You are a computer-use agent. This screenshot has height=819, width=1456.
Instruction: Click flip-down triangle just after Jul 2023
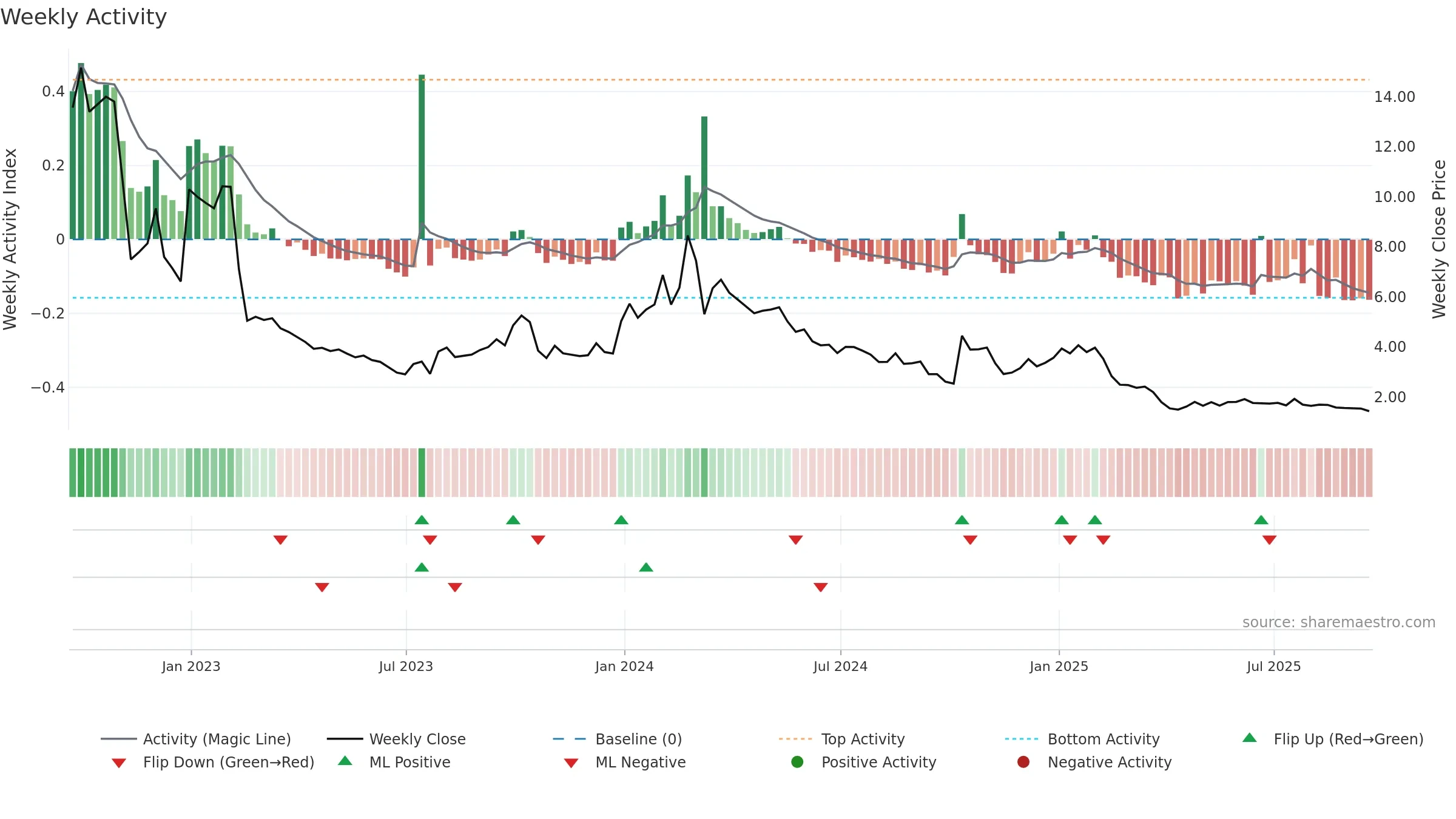(x=430, y=539)
